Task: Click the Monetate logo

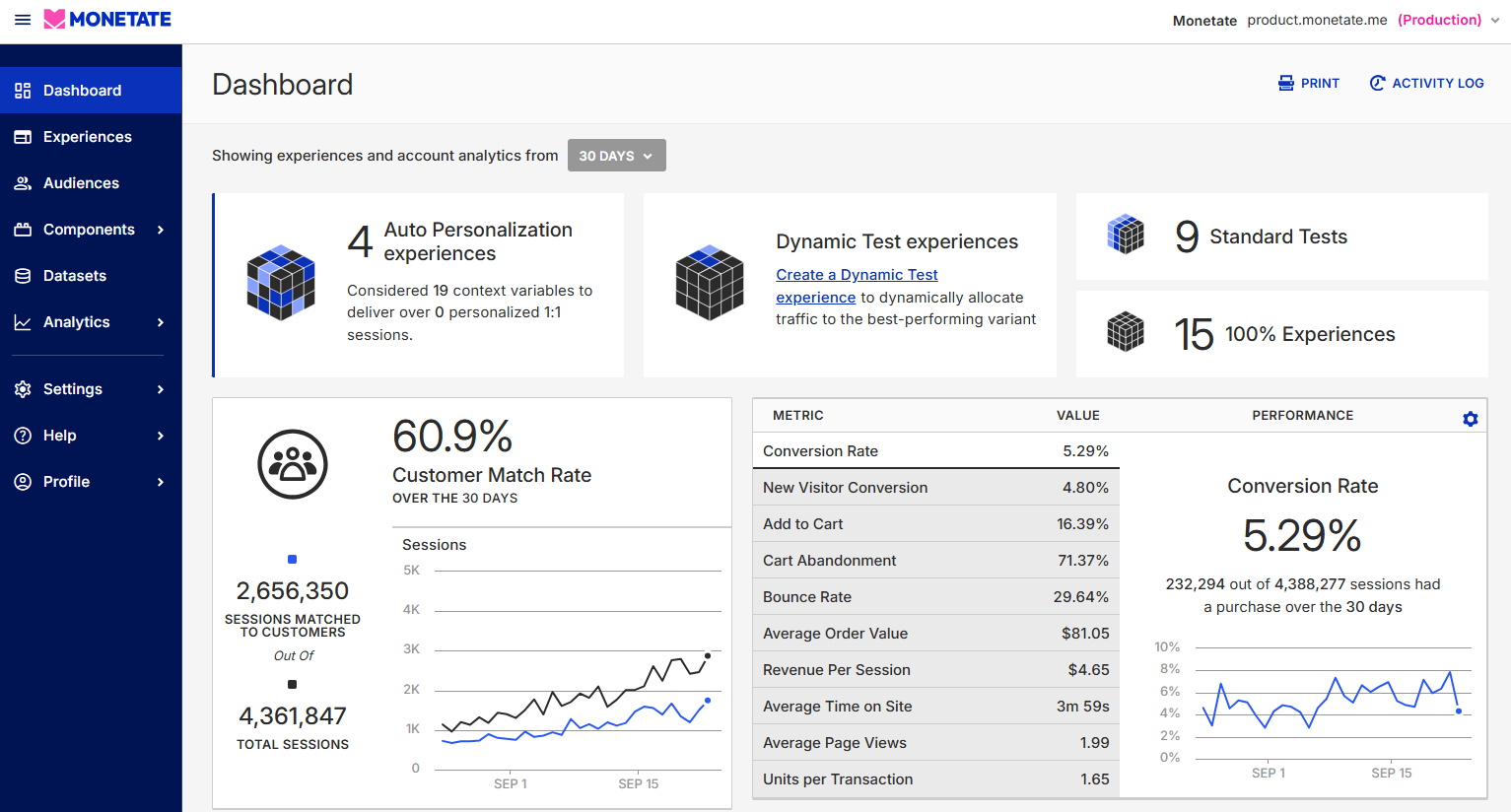Action: [107, 20]
